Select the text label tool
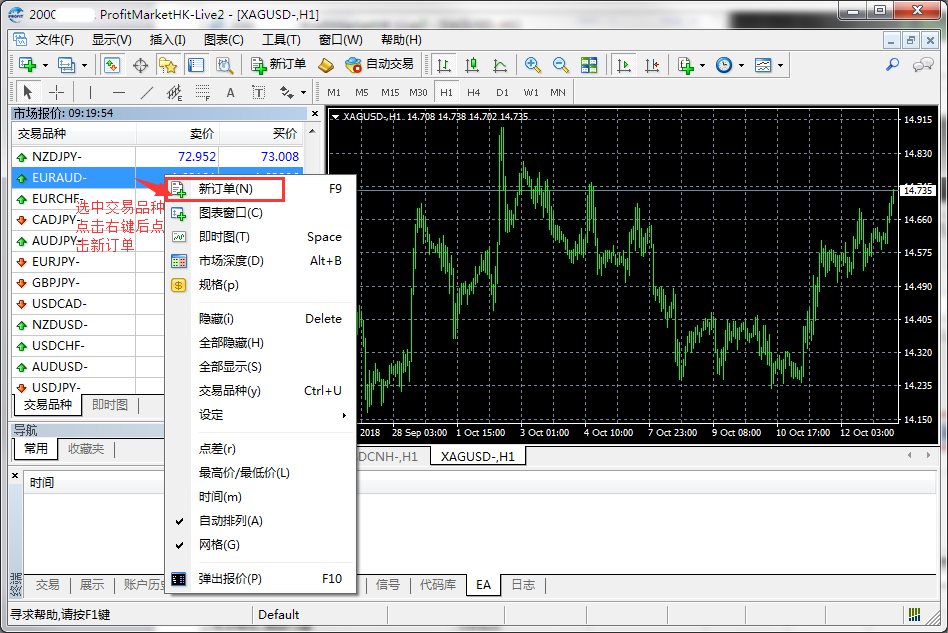Screen dimensions: 948x633 coord(230,92)
